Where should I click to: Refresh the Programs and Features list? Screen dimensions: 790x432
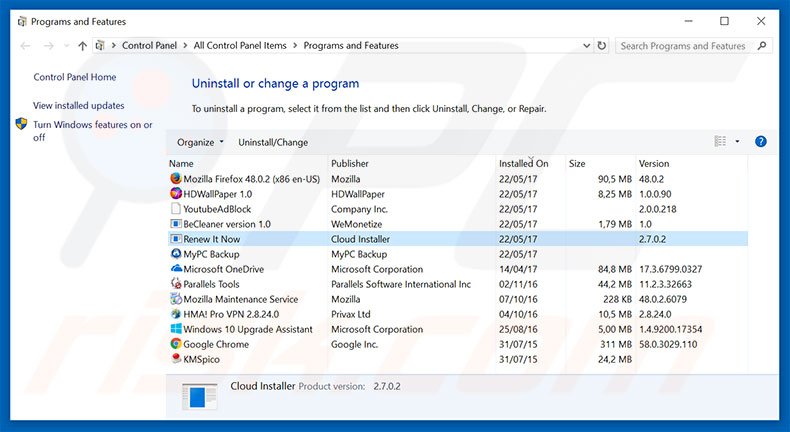point(602,46)
